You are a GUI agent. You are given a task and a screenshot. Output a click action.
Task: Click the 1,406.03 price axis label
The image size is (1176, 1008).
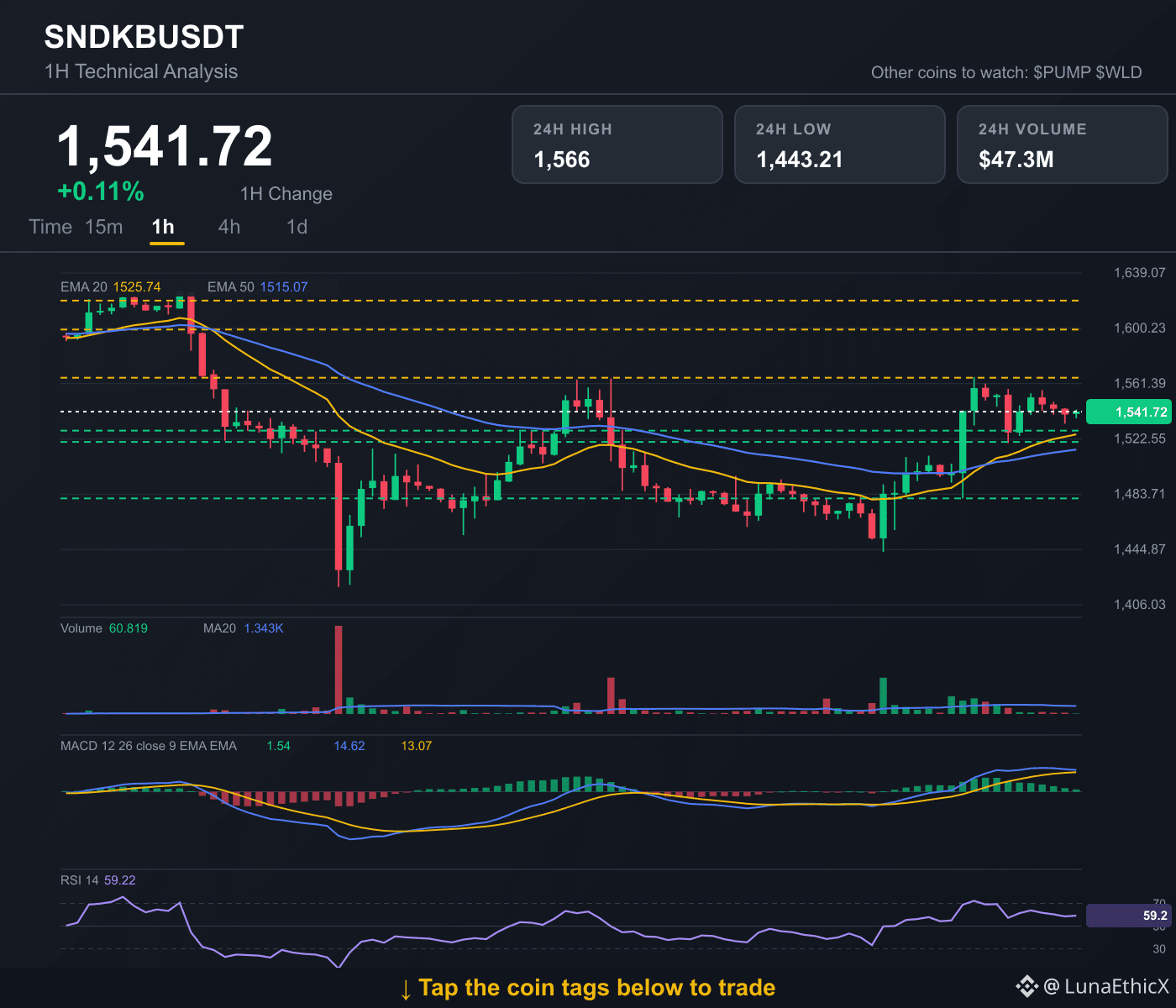[1140, 605]
